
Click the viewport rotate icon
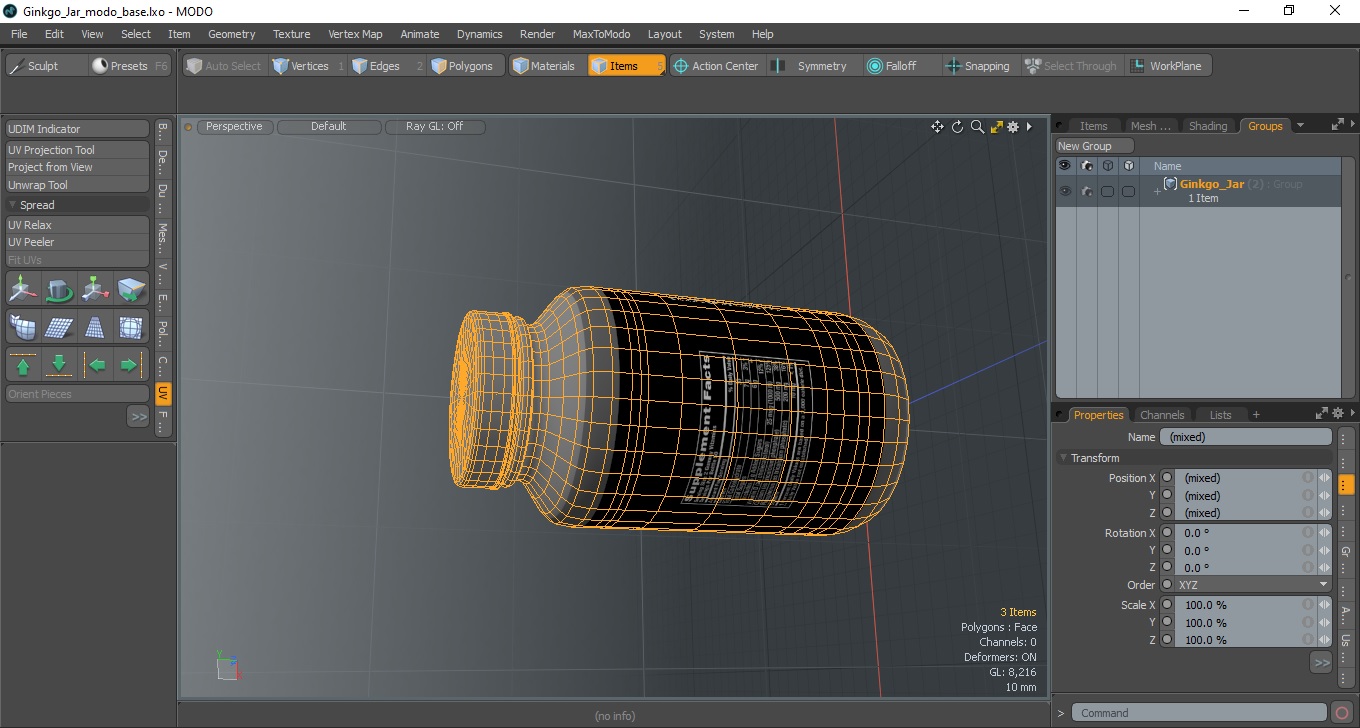pos(957,127)
